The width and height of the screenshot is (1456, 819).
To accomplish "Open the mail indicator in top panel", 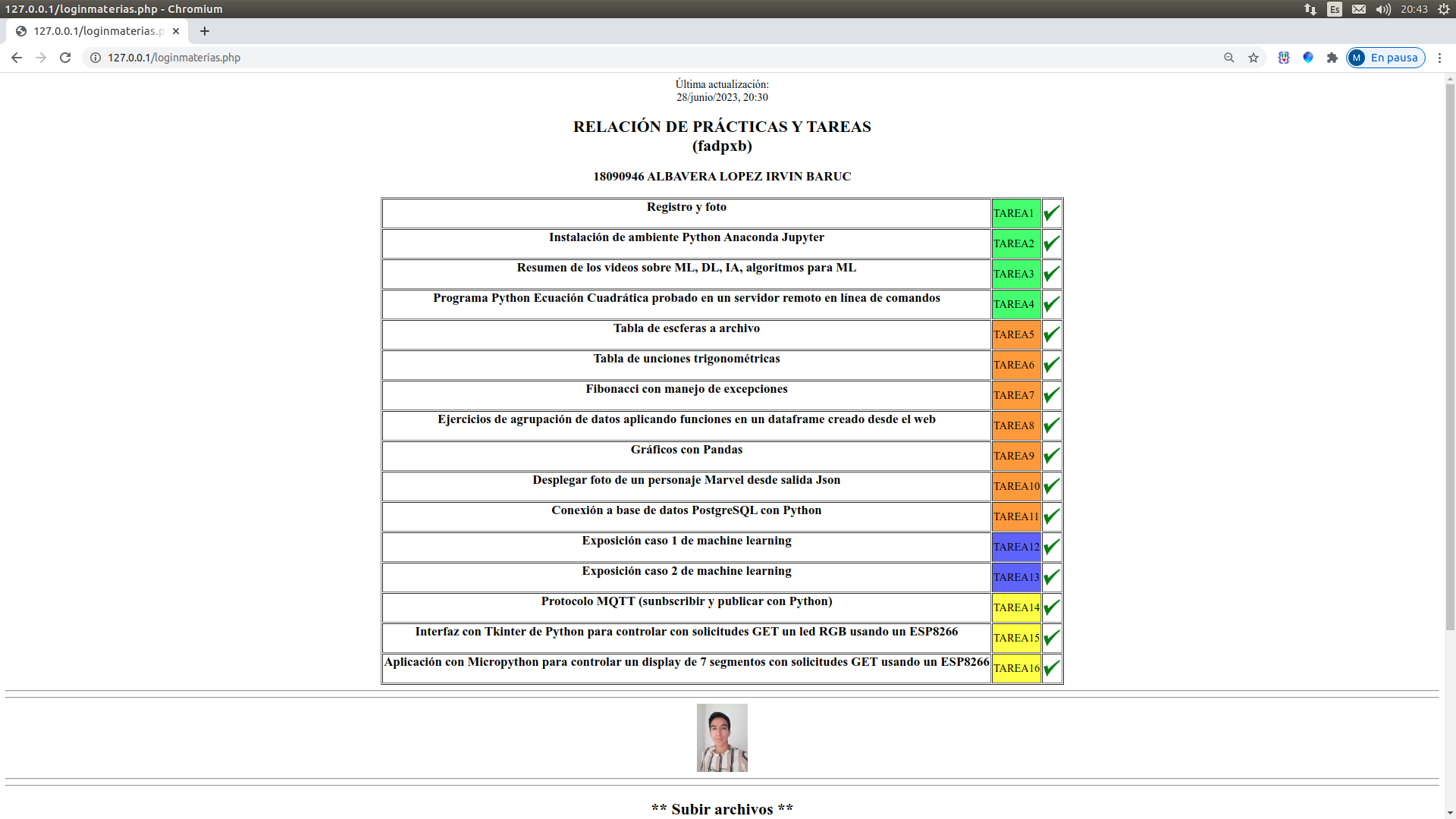I will tap(1359, 9).
